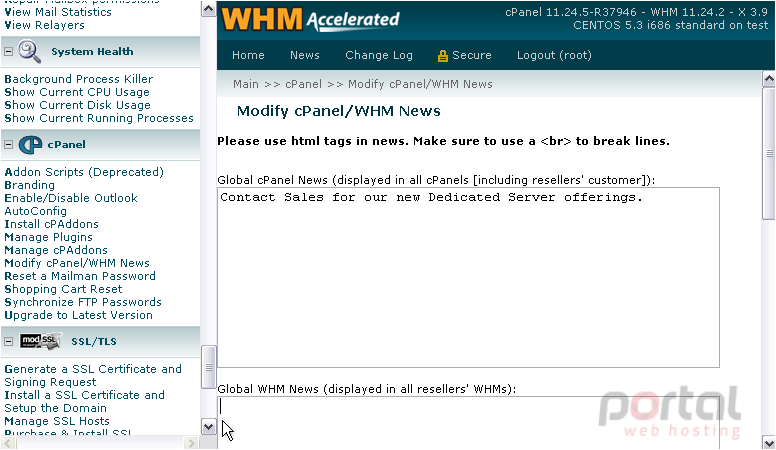Click the padlock icon next to Secure
Viewport: 776px width, 450px height.
442,56
